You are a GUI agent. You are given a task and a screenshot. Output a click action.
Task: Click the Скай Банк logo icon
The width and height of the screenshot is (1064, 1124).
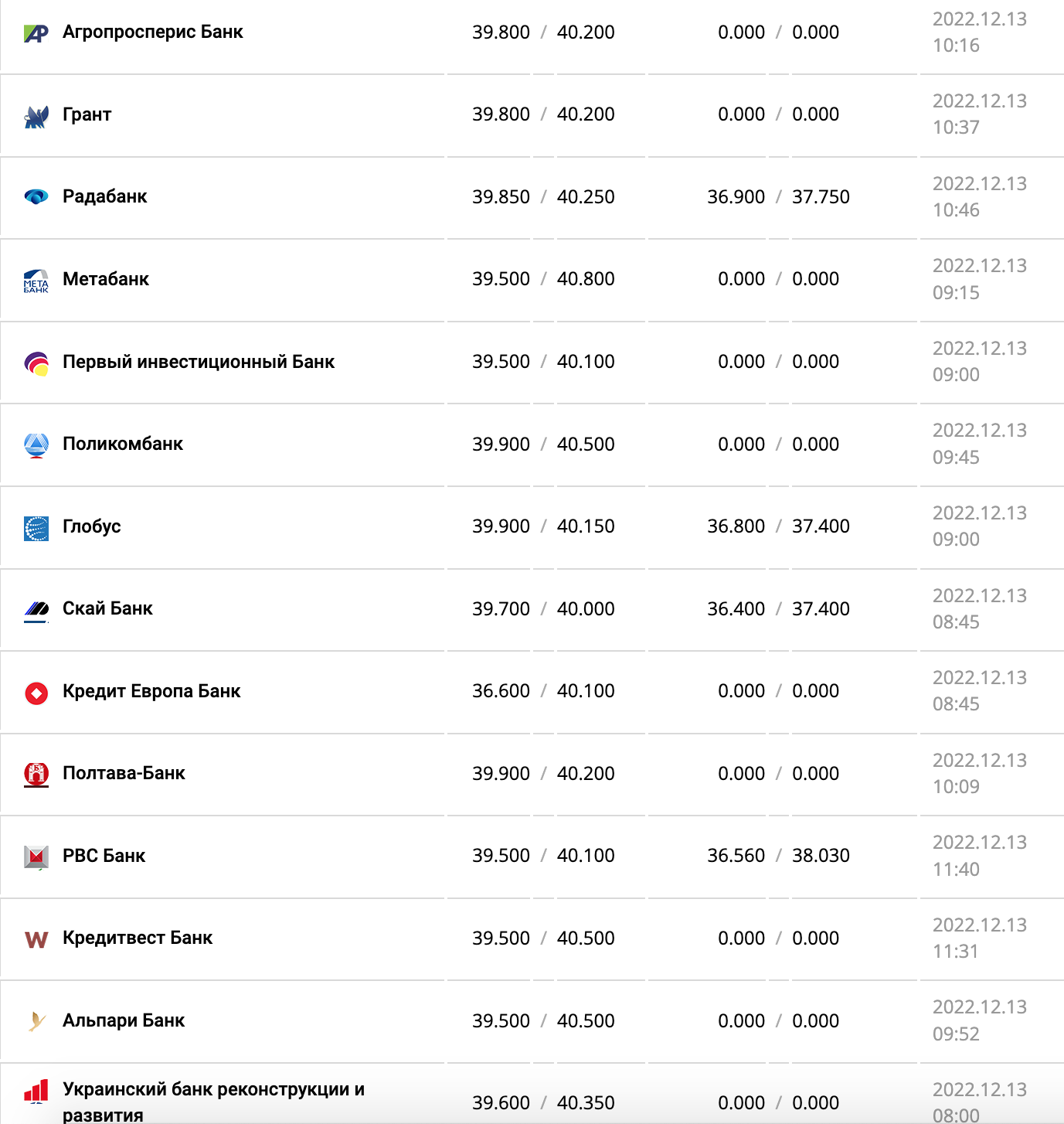(36, 610)
